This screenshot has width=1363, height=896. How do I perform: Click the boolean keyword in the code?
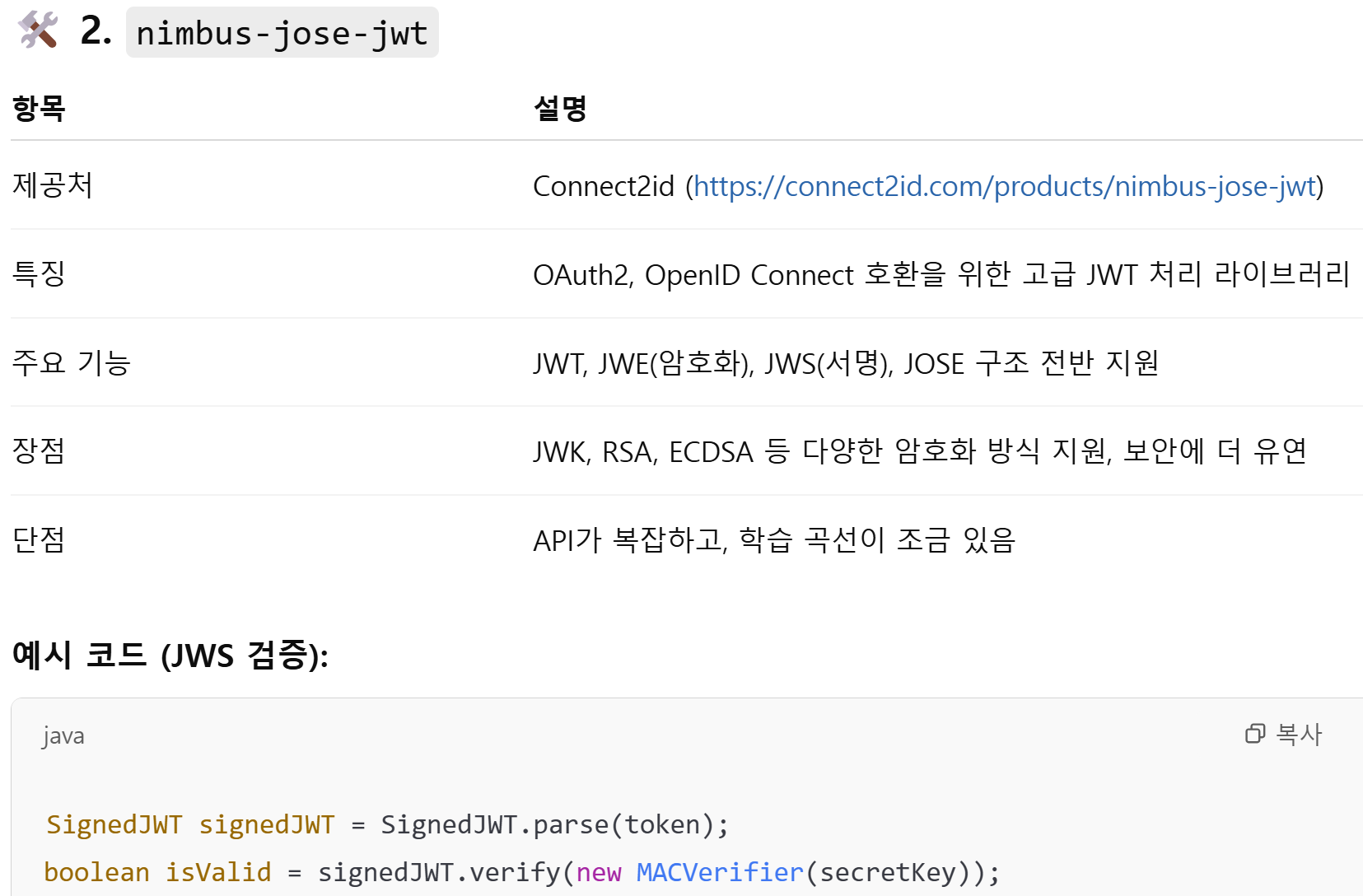(96, 872)
